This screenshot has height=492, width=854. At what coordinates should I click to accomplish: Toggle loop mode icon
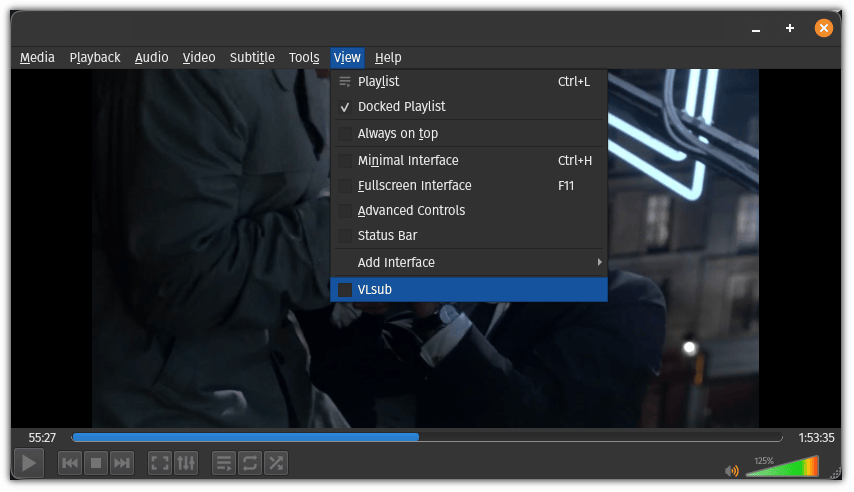(250, 463)
